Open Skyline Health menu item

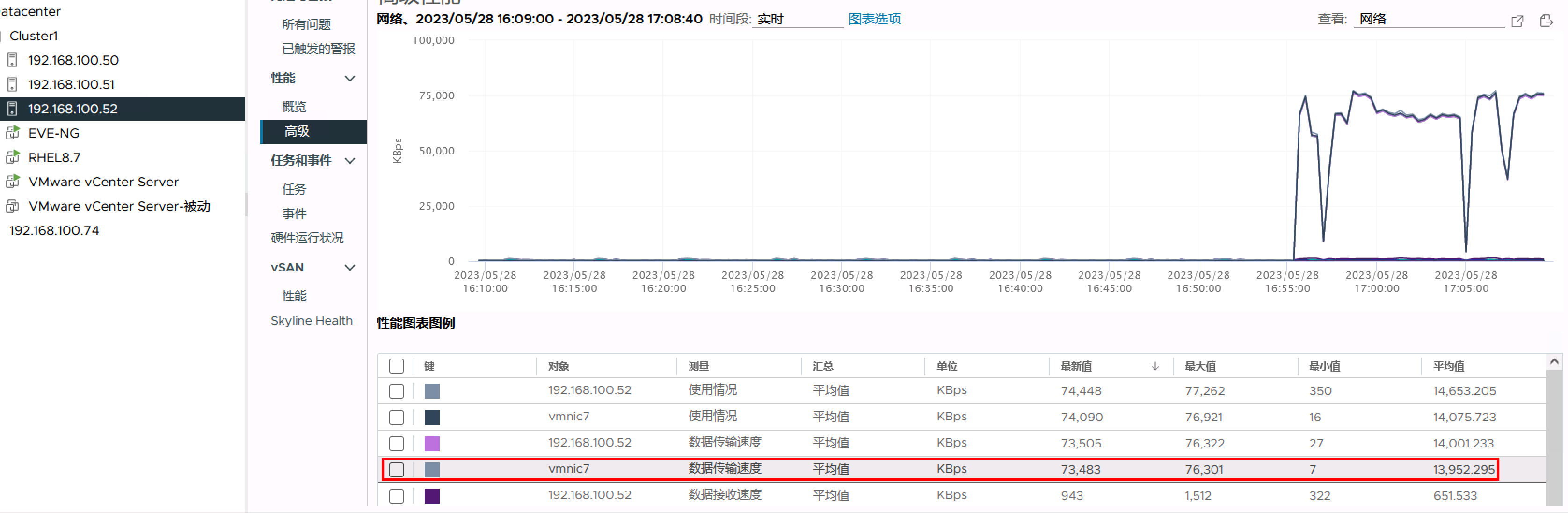[311, 321]
